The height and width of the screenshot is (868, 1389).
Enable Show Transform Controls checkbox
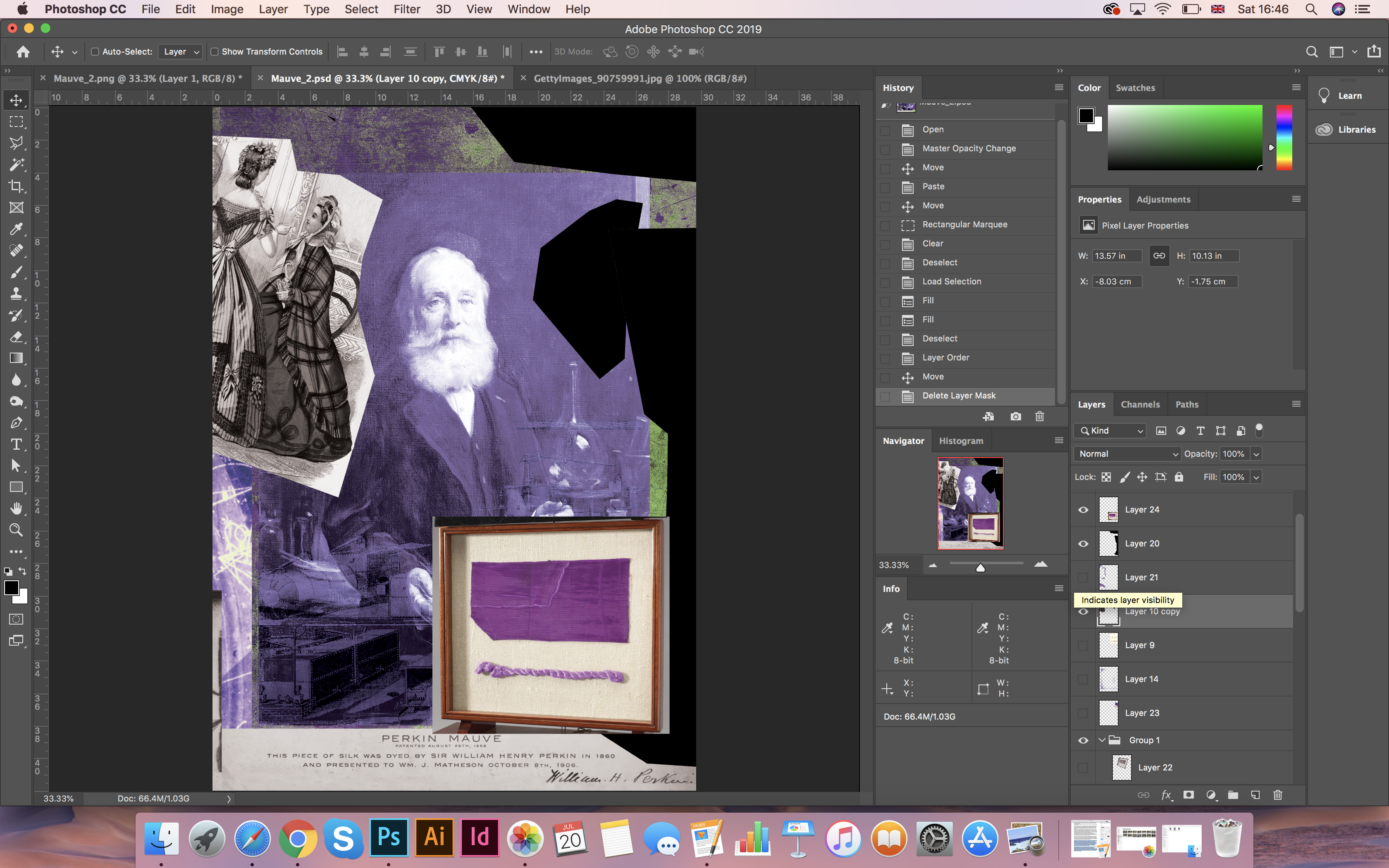(x=215, y=52)
